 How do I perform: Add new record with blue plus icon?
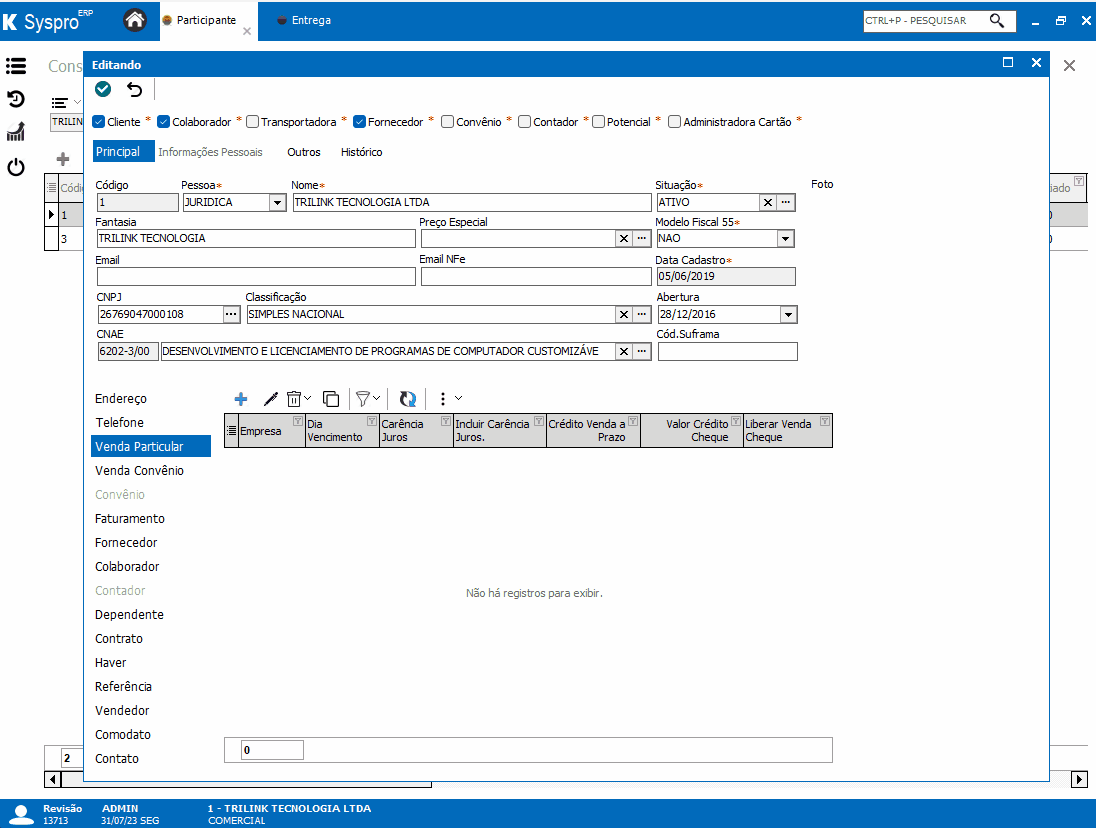click(x=240, y=398)
